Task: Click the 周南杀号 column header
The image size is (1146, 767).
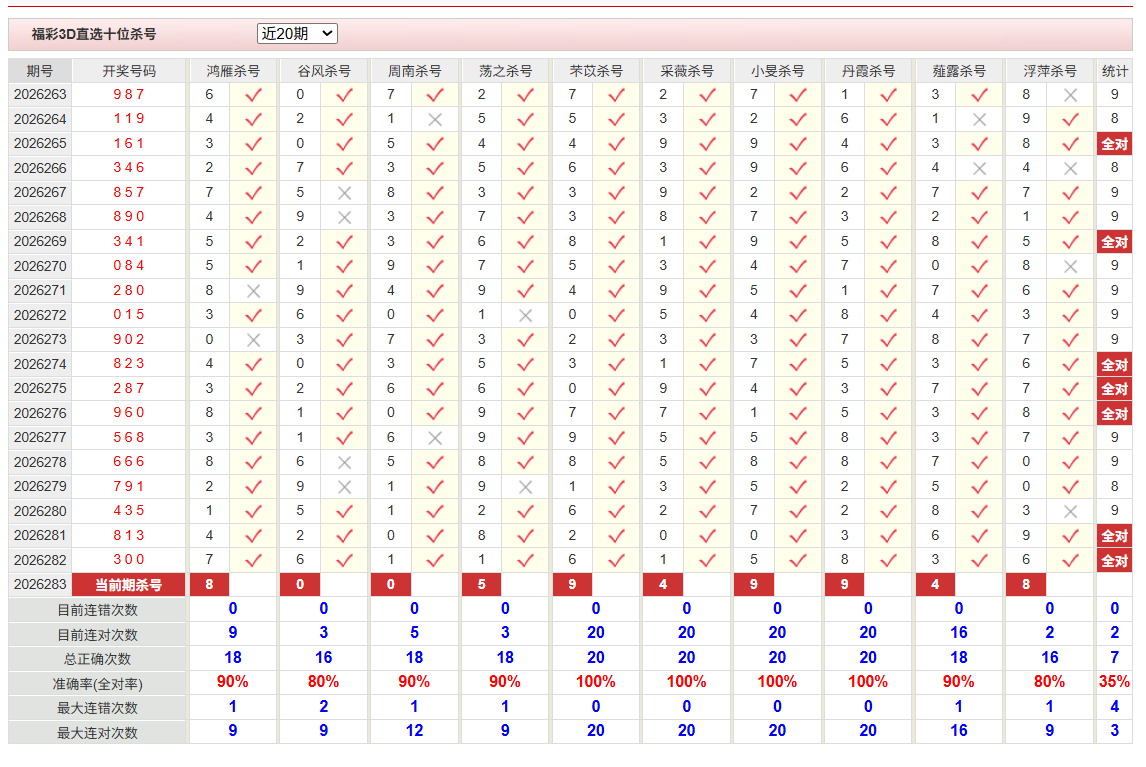Action: coord(414,71)
